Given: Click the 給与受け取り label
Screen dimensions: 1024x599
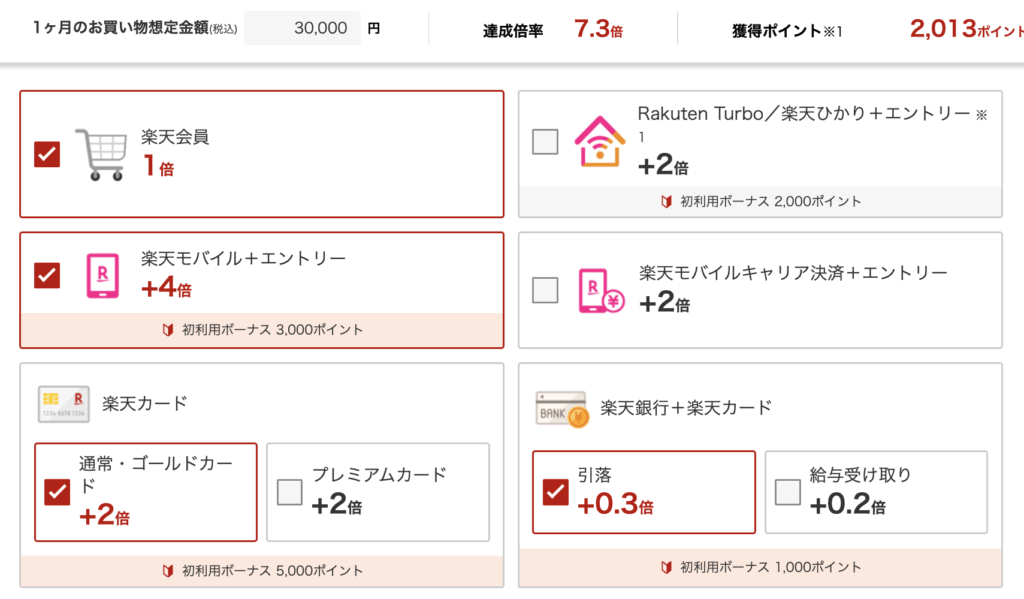Looking at the screenshot, I should [860, 475].
